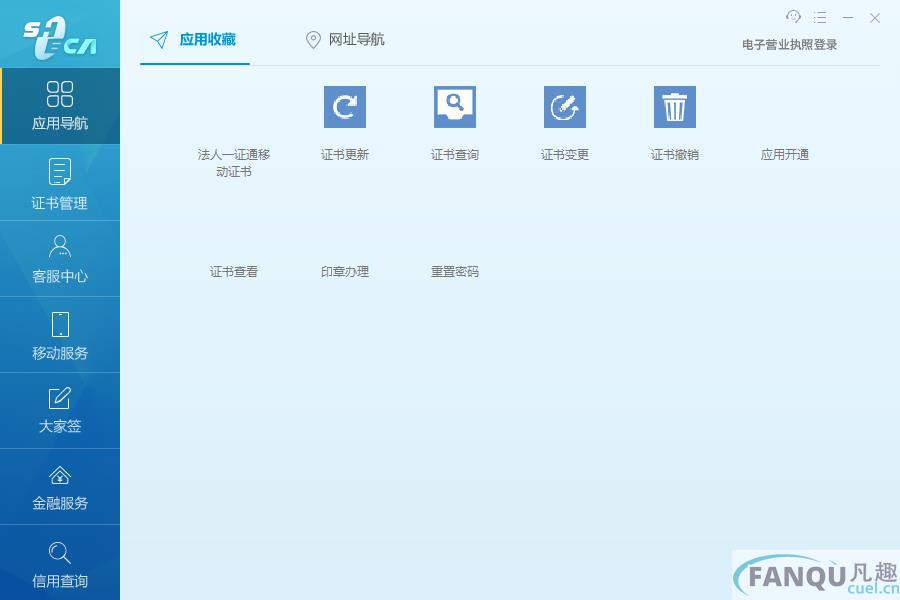Open the 证书查看 entry

click(x=234, y=272)
